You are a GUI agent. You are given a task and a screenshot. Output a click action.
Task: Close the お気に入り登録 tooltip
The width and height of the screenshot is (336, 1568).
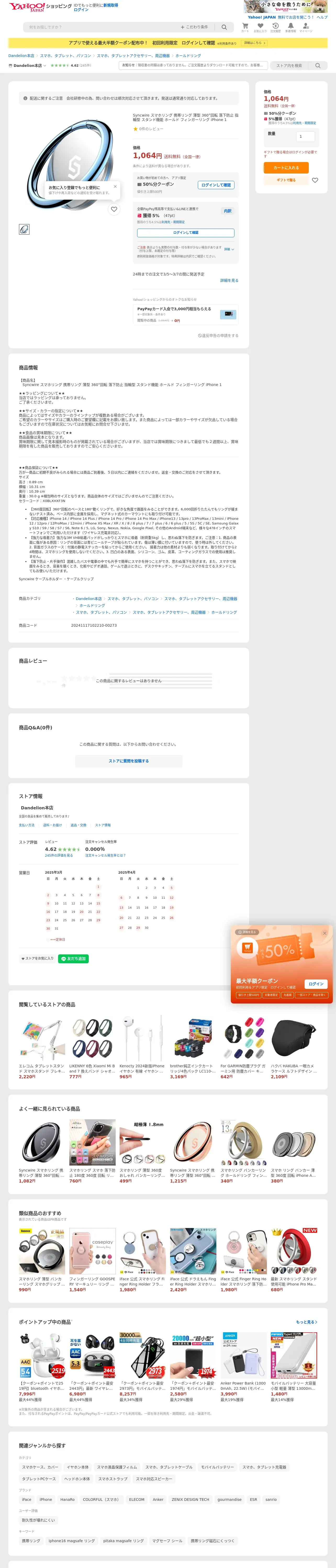click(115, 186)
